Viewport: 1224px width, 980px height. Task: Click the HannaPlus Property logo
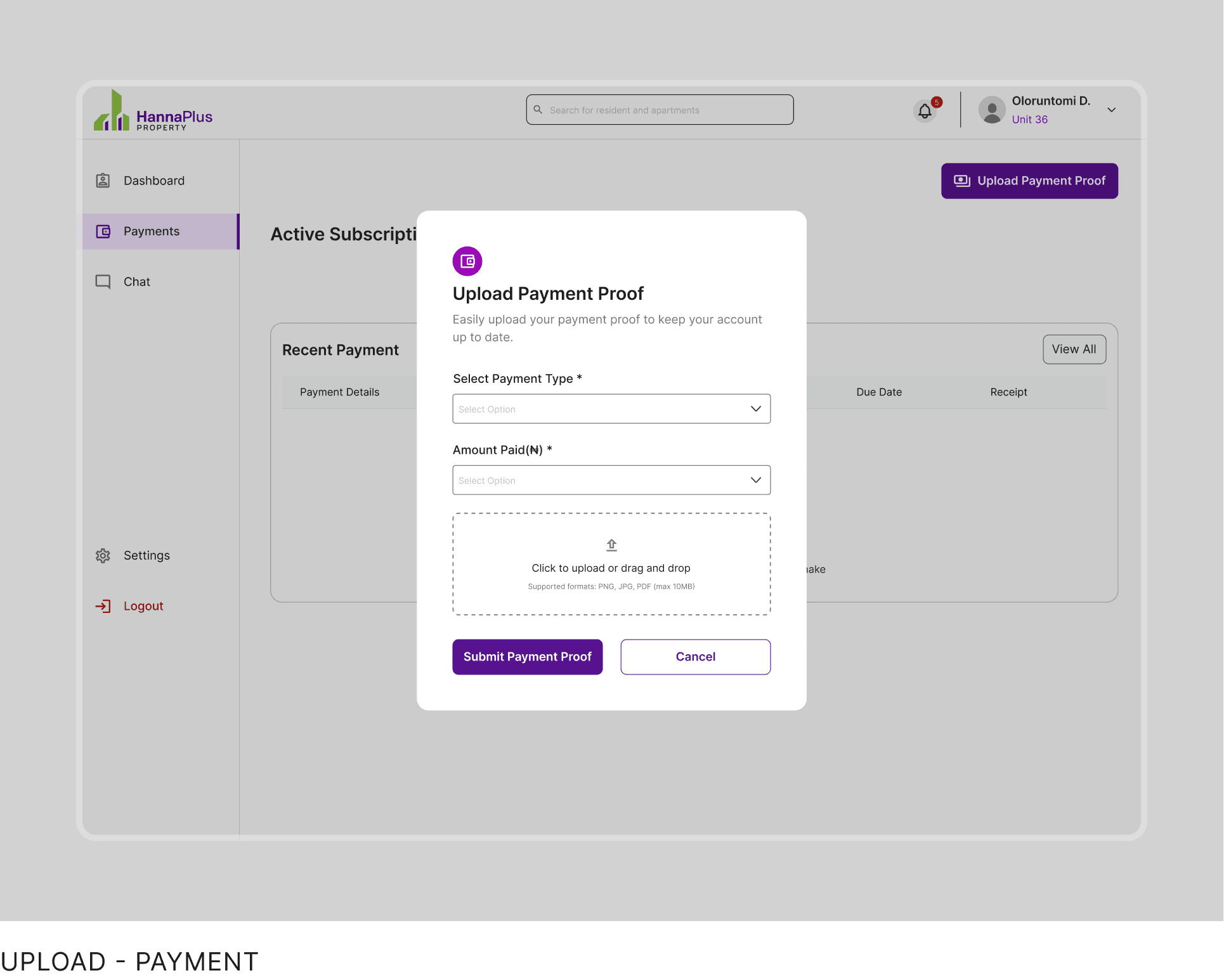[x=153, y=112]
